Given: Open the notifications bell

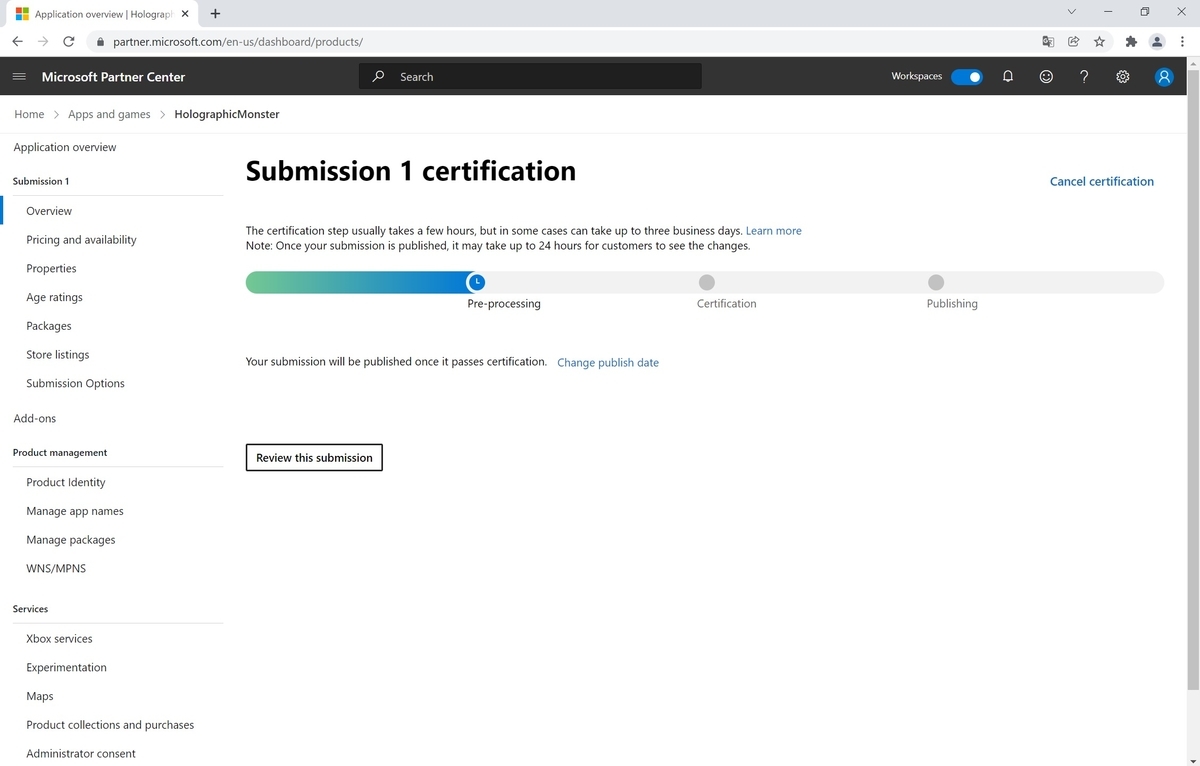Looking at the screenshot, I should (1008, 77).
